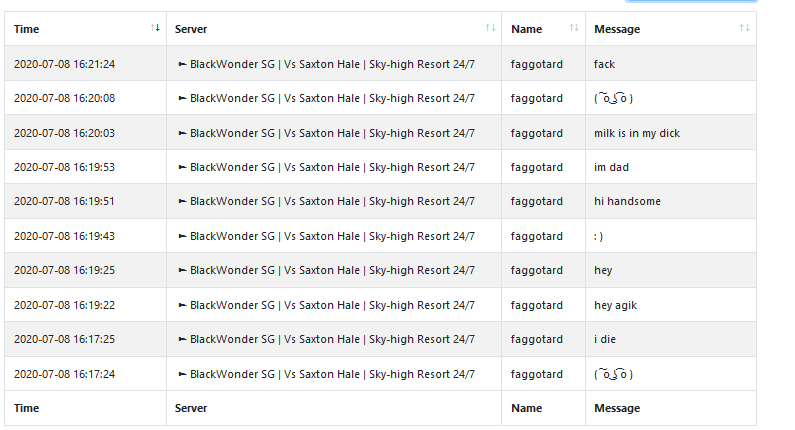Click the top Name column header label
The image size is (795, 430).
coord(526,29)
